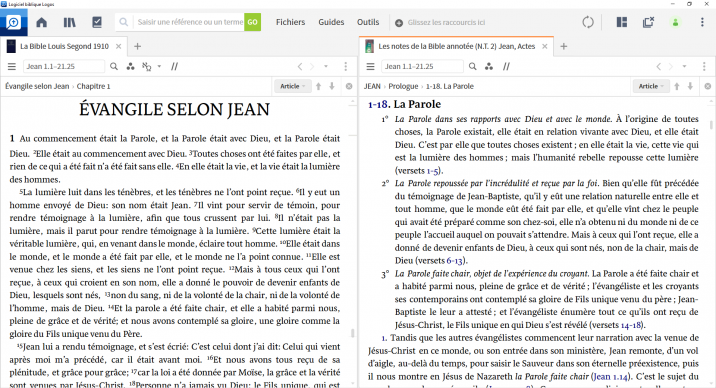Image resolution: width=716 pixels, height=388 pixels.
Task: Go to the Home page icon
Action: (x=42, y=22)
